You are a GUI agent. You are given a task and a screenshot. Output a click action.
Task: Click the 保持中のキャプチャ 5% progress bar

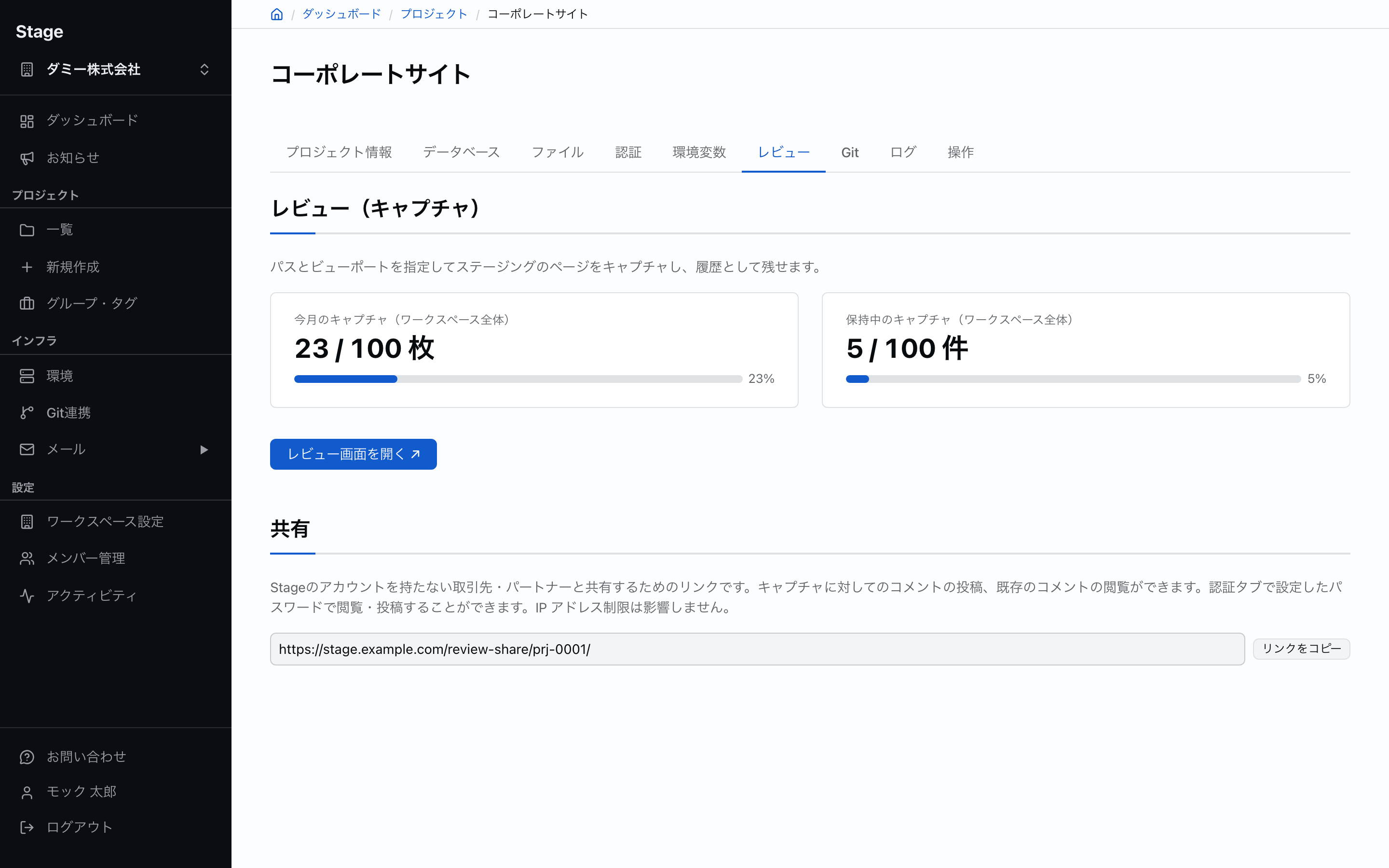pos(1073,379)
